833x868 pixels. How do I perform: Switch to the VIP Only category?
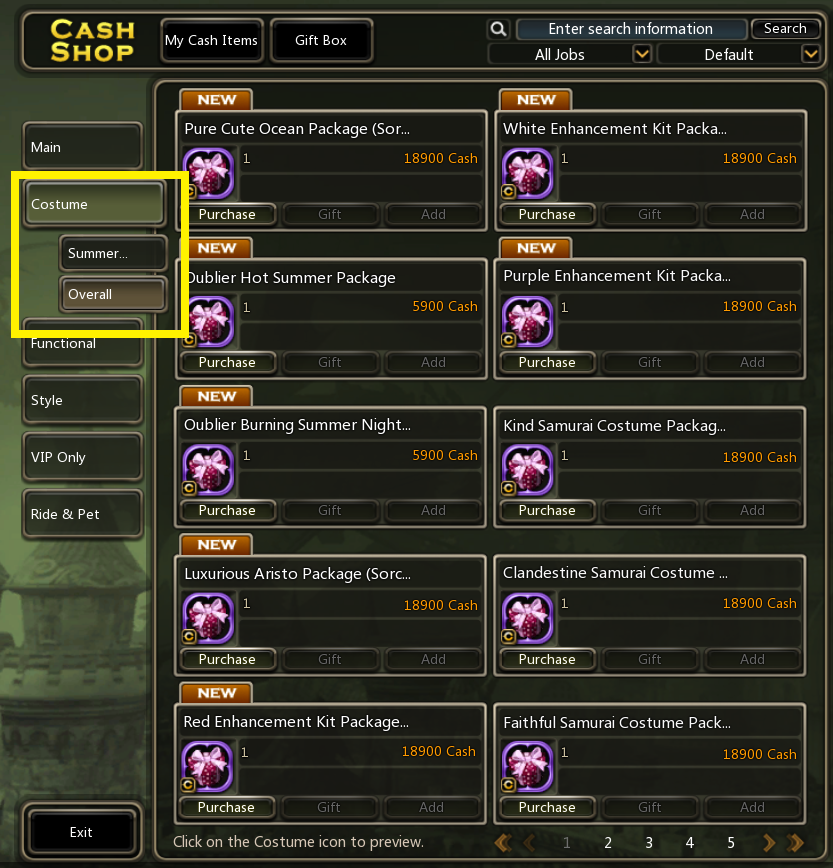(82, 457)
